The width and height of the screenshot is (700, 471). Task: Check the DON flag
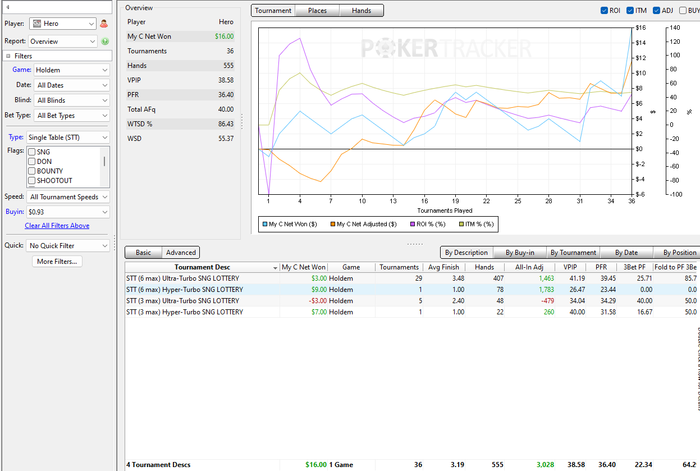pos(32,162)
